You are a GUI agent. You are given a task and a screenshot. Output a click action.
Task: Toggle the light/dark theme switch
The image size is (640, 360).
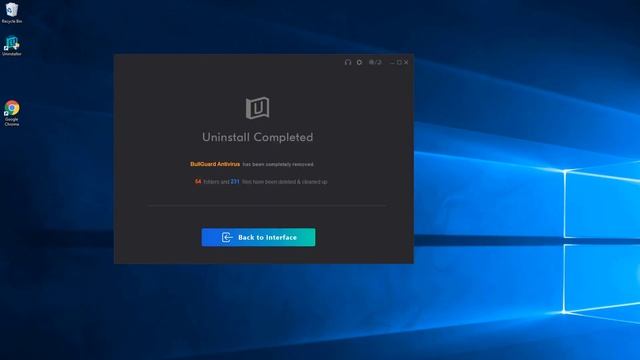click(375, 62)
